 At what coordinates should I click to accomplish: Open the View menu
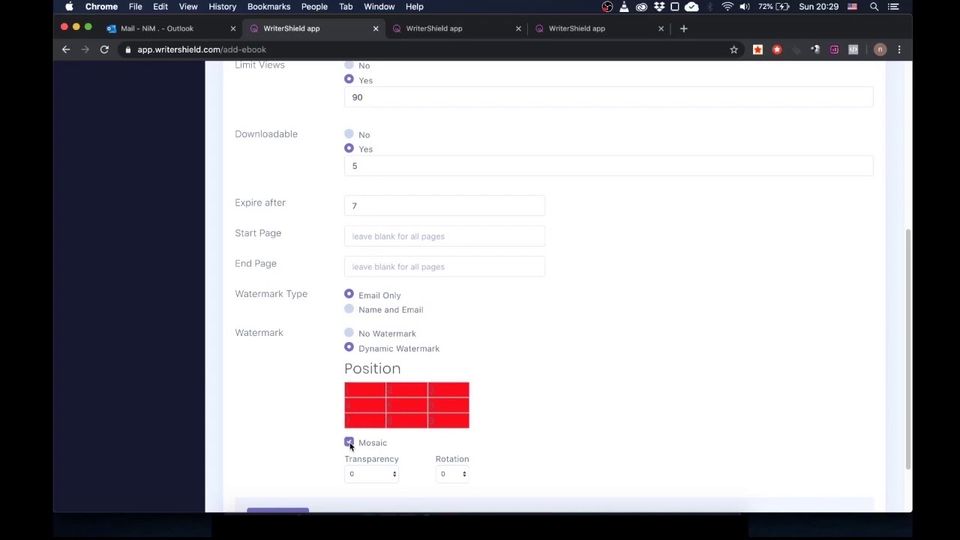click(188, 7)
